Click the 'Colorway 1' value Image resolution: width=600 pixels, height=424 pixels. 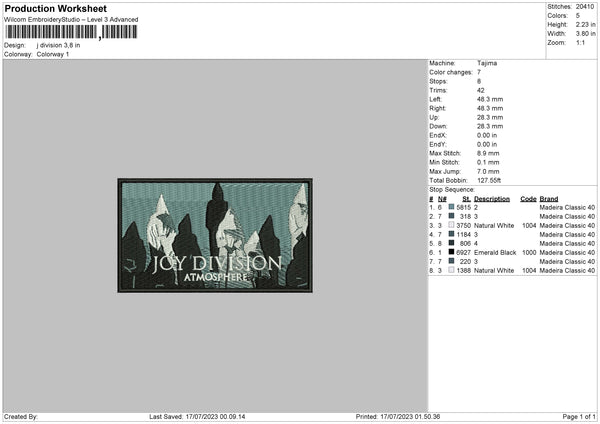point(53,54)
